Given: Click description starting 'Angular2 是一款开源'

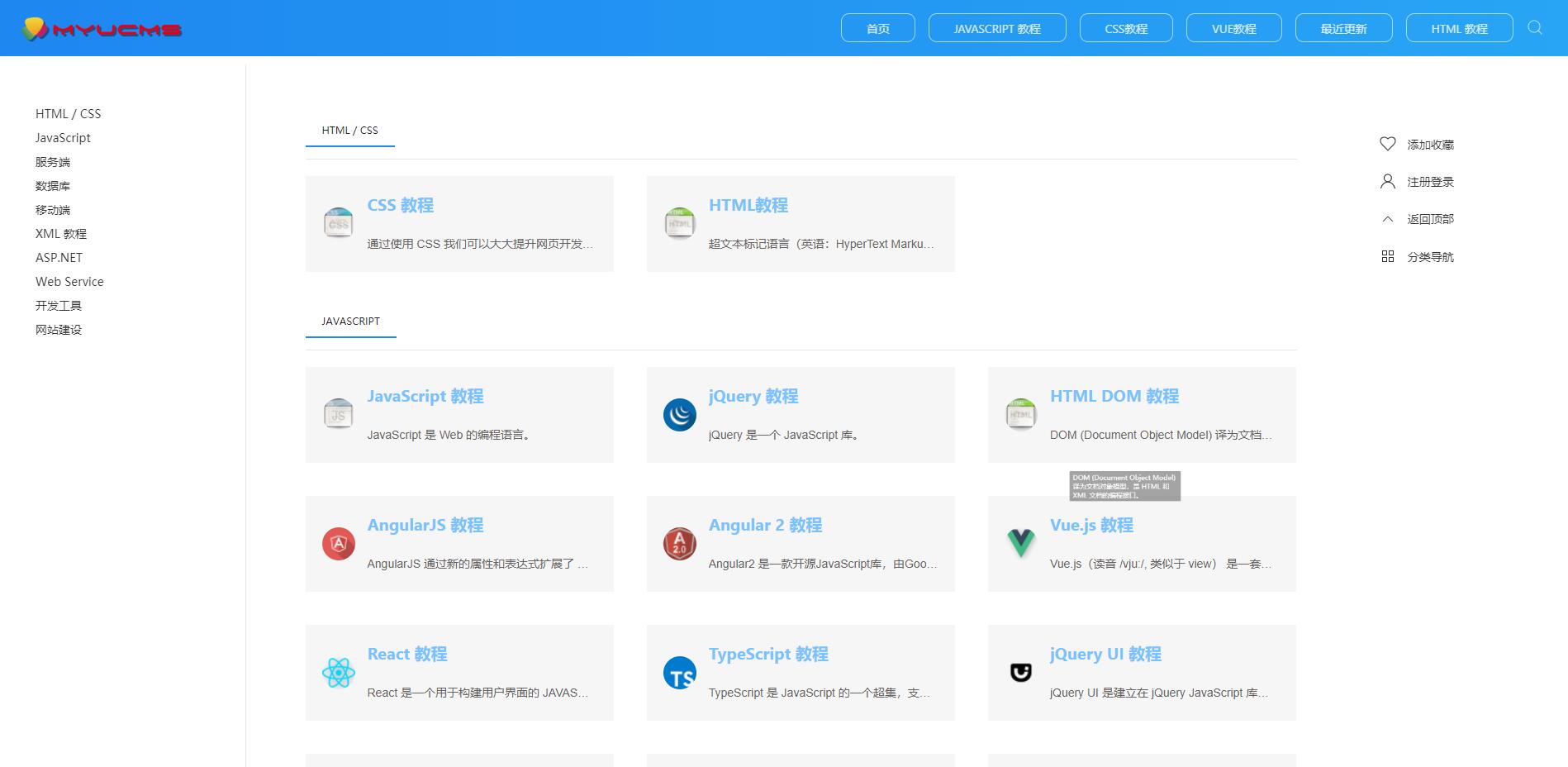Looking at the screenshot, I should (x=823, y=564).
